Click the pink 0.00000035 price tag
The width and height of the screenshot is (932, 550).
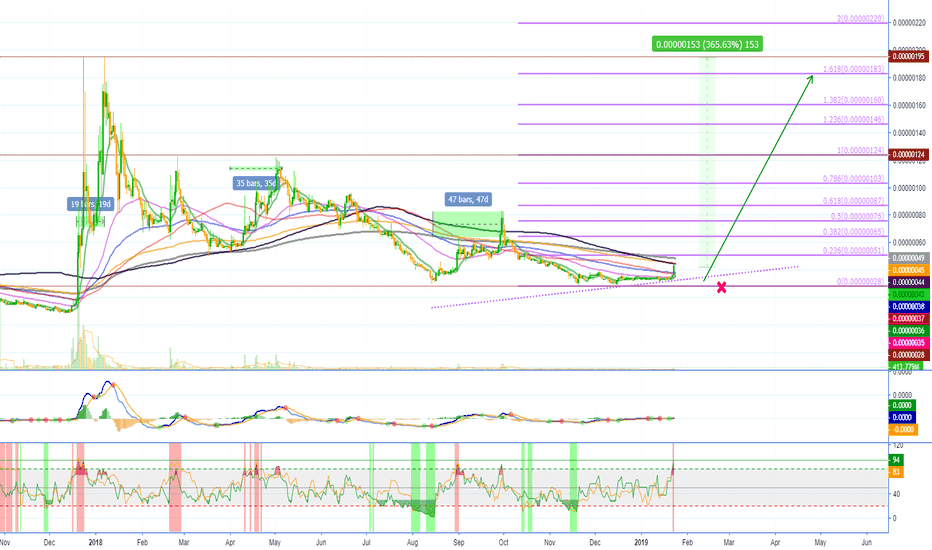point(908,342)
